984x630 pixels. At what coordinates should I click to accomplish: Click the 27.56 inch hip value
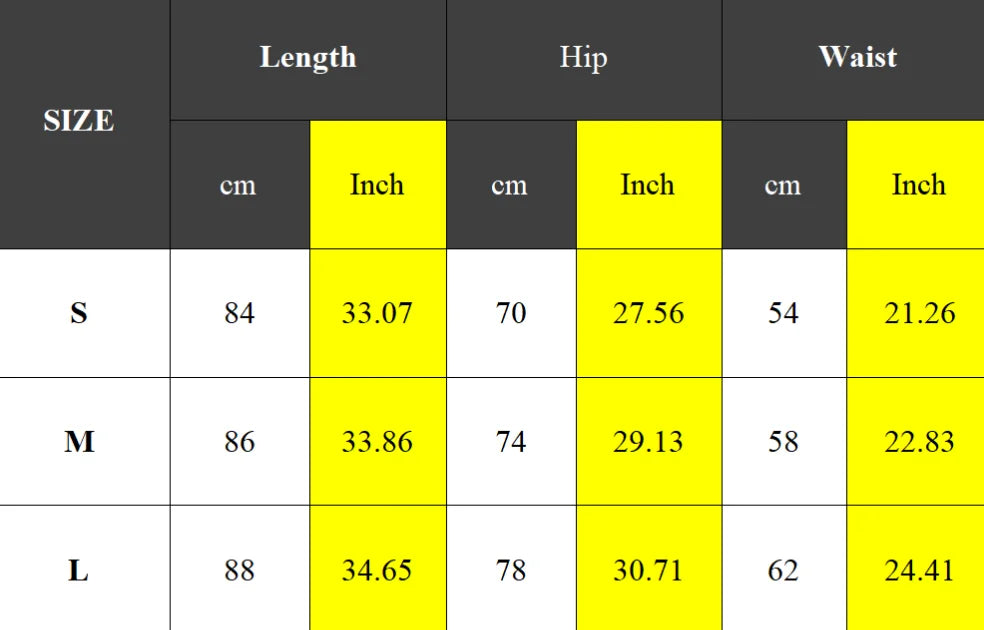point(648,314)
